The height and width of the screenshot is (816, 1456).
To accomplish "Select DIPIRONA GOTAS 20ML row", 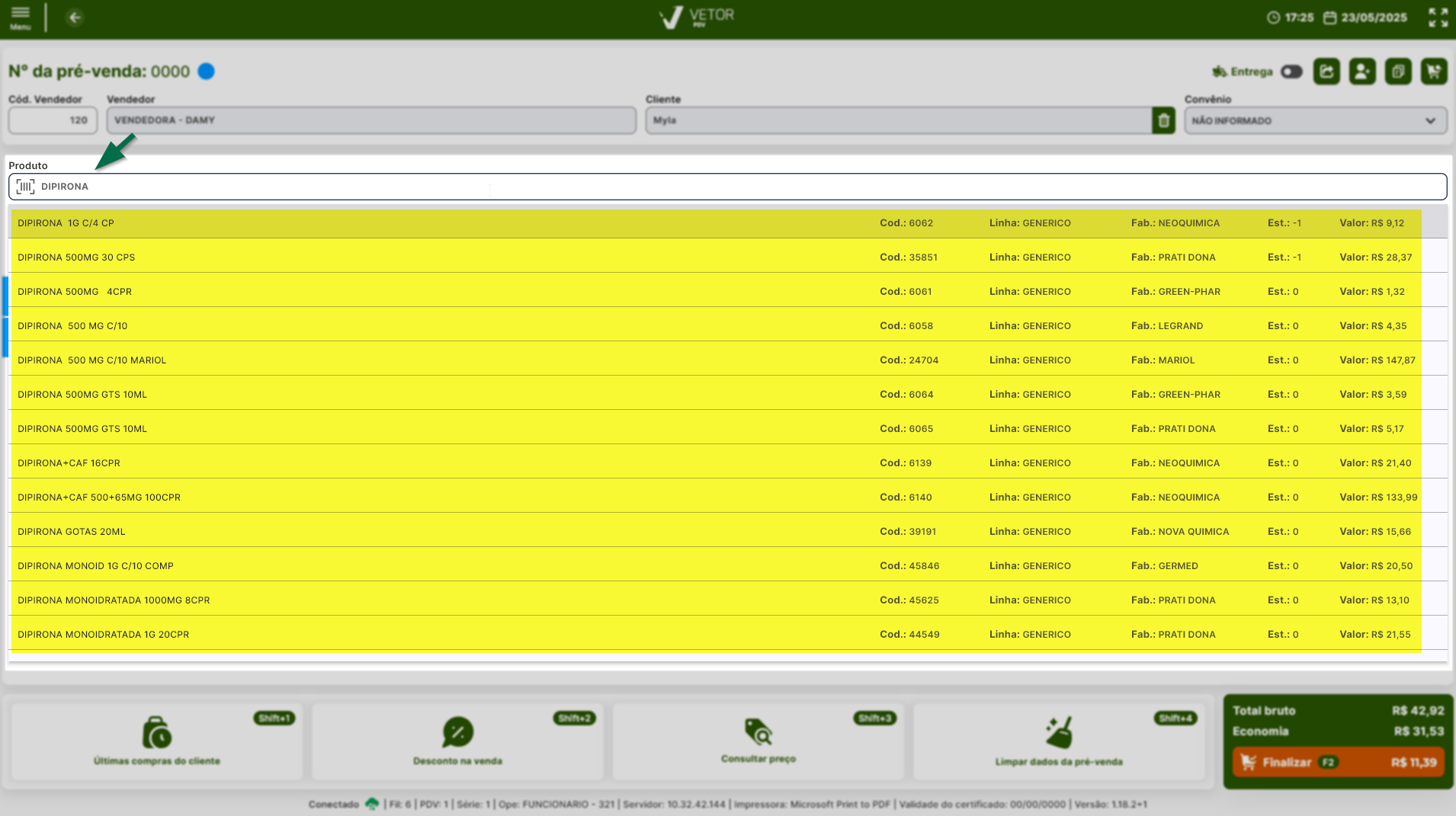I will point(727,532).
